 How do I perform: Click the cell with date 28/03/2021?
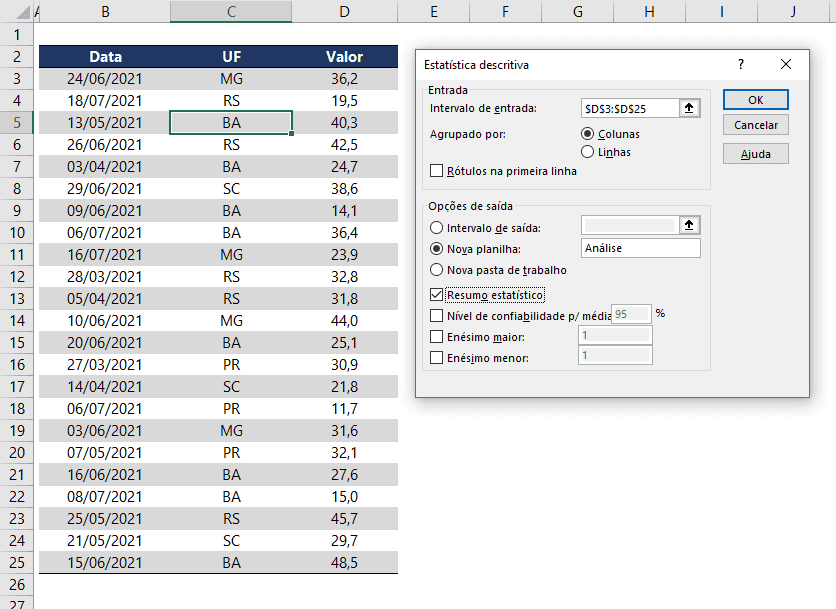coord(105,277)
